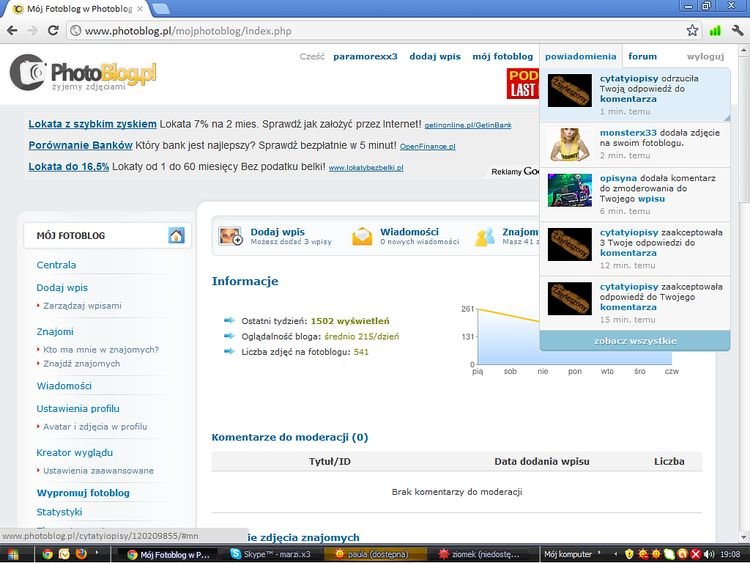Launch Chrome from quick launch bar

47,554
